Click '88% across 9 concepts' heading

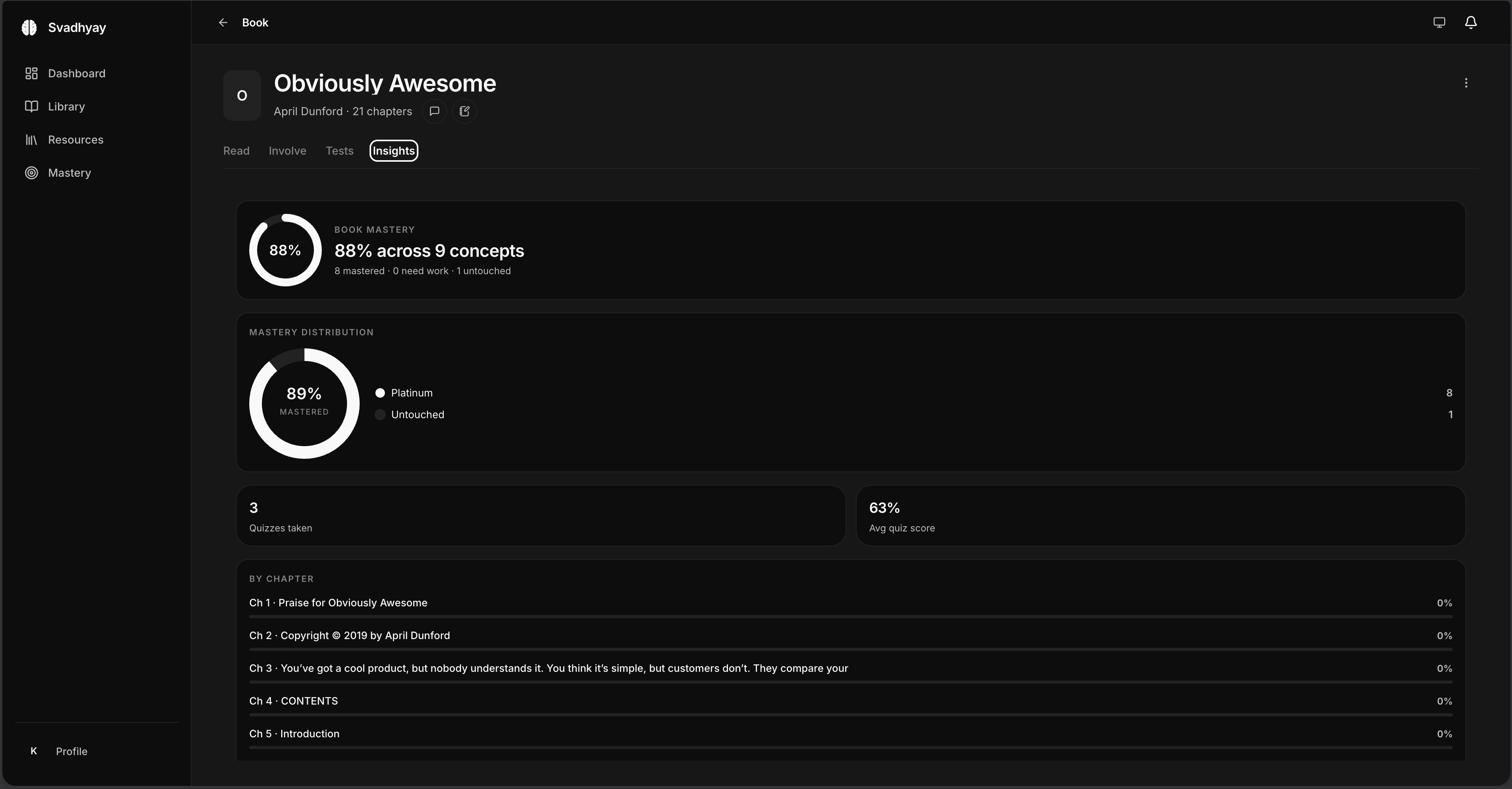coord(429,251)
